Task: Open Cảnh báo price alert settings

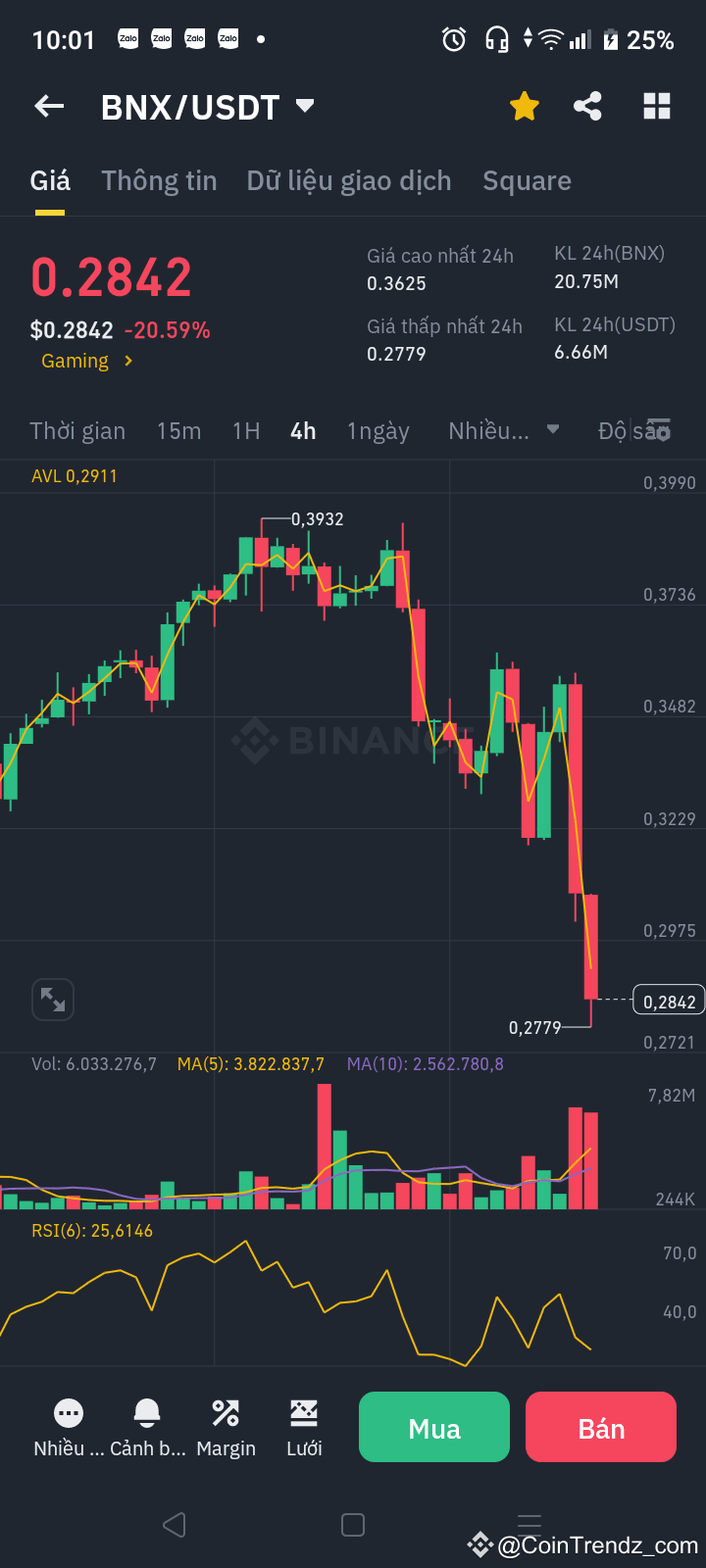Action: point(146,1426)
